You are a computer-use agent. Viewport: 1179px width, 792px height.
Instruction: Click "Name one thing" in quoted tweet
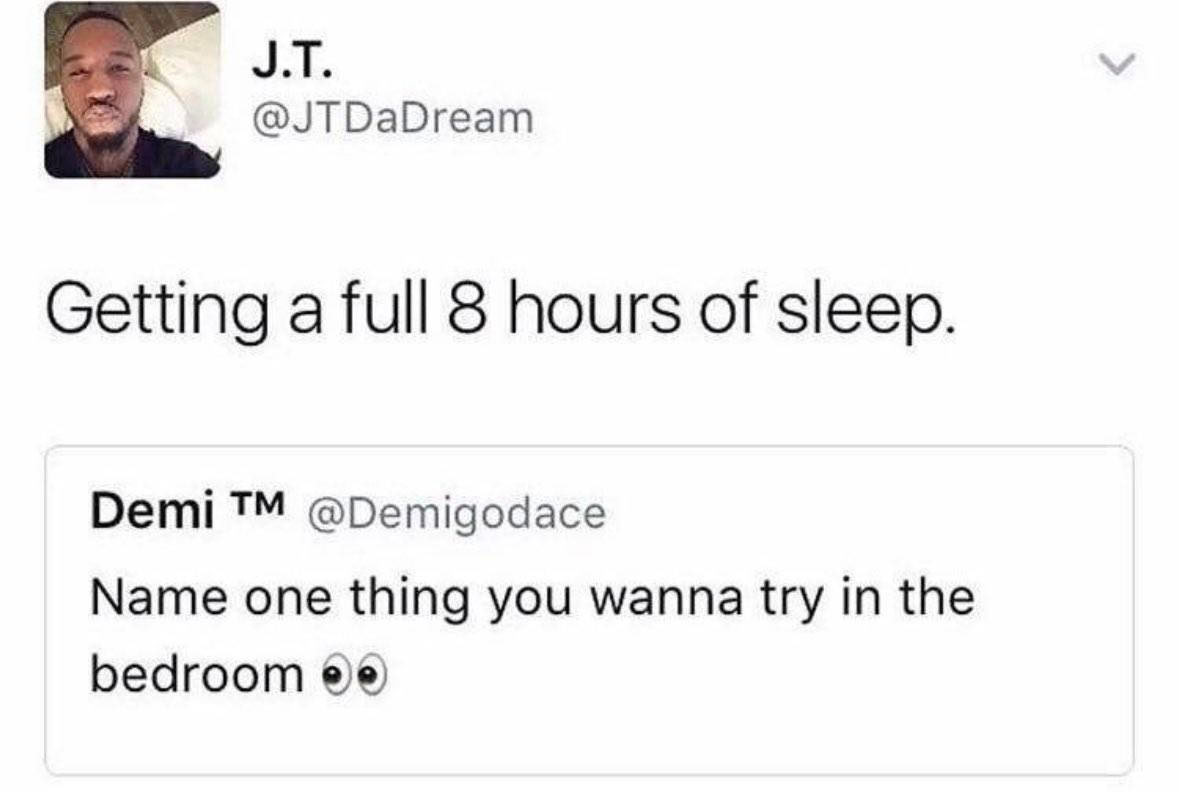(278, 599)
